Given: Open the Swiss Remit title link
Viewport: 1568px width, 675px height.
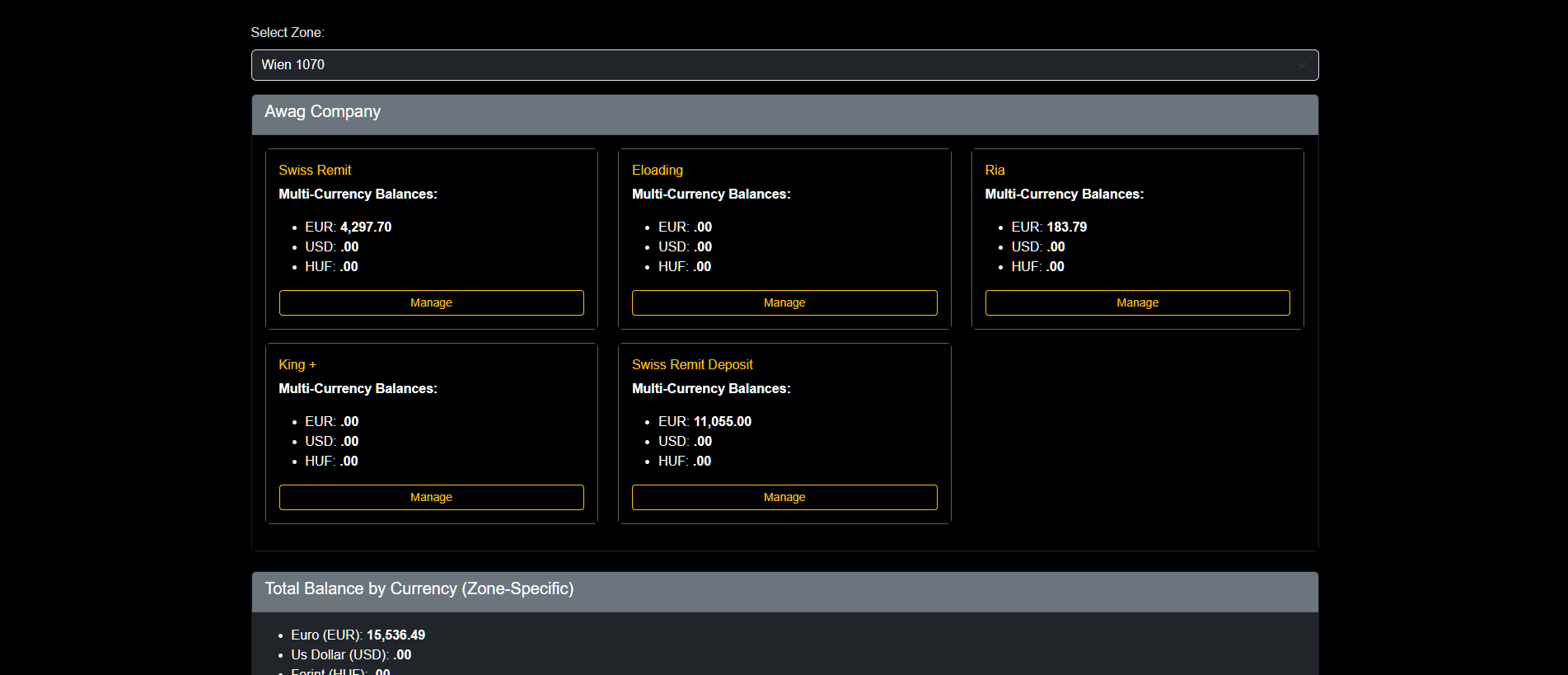Looking at the screenshot, I should click(315, 170).
